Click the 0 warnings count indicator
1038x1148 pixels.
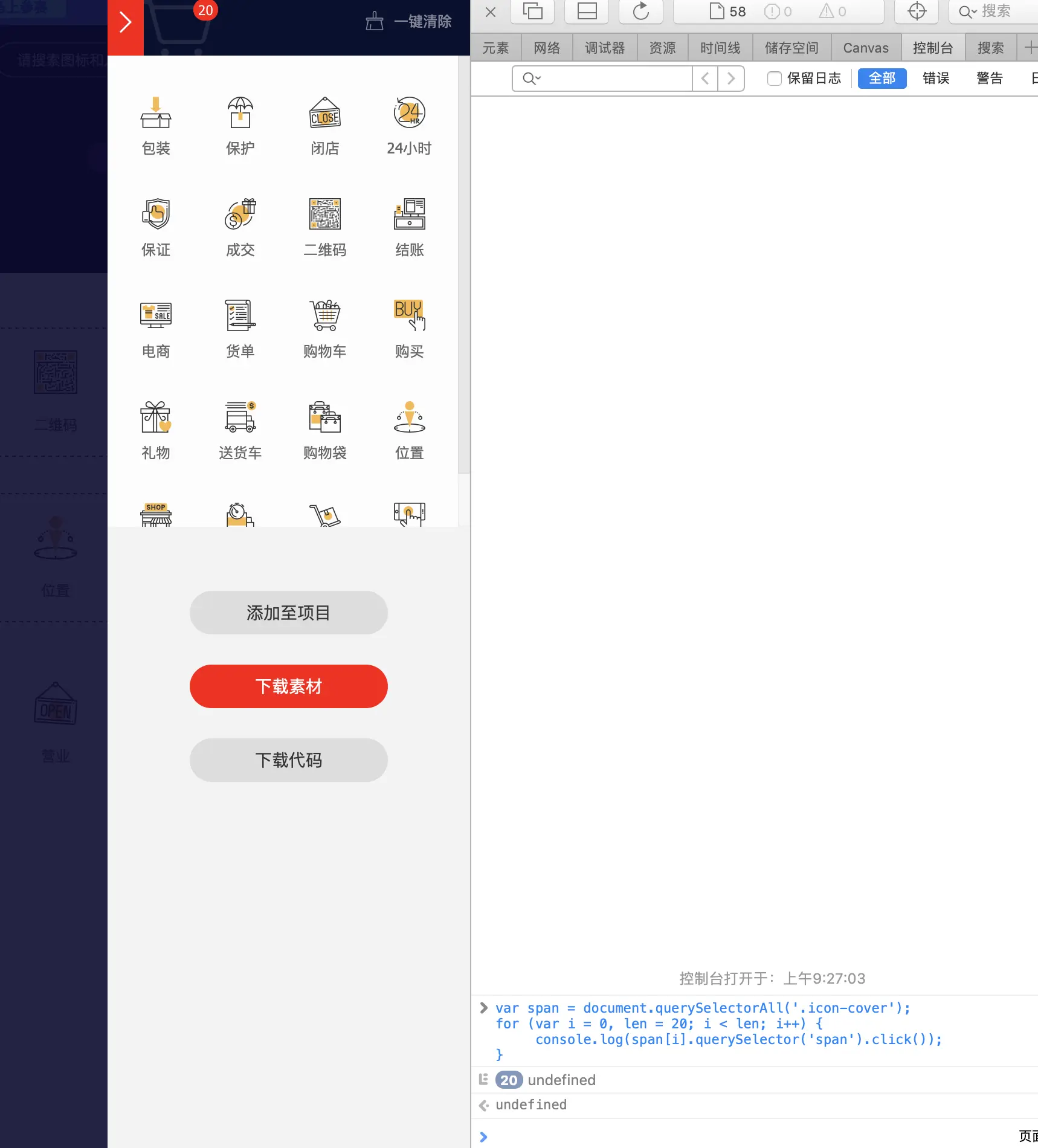832,11
